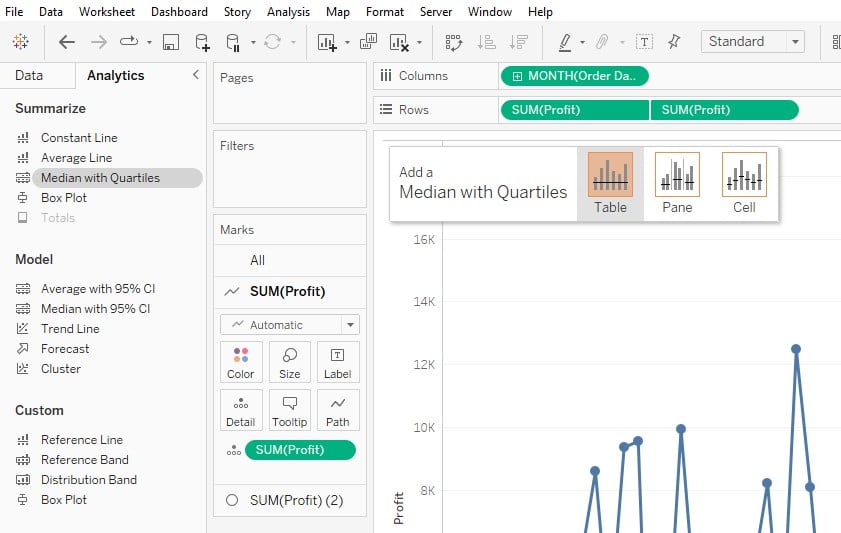Click the SUM(Profit) detail pill in Marks
This screenshot has width=841, height=533.
click(300, 450)
